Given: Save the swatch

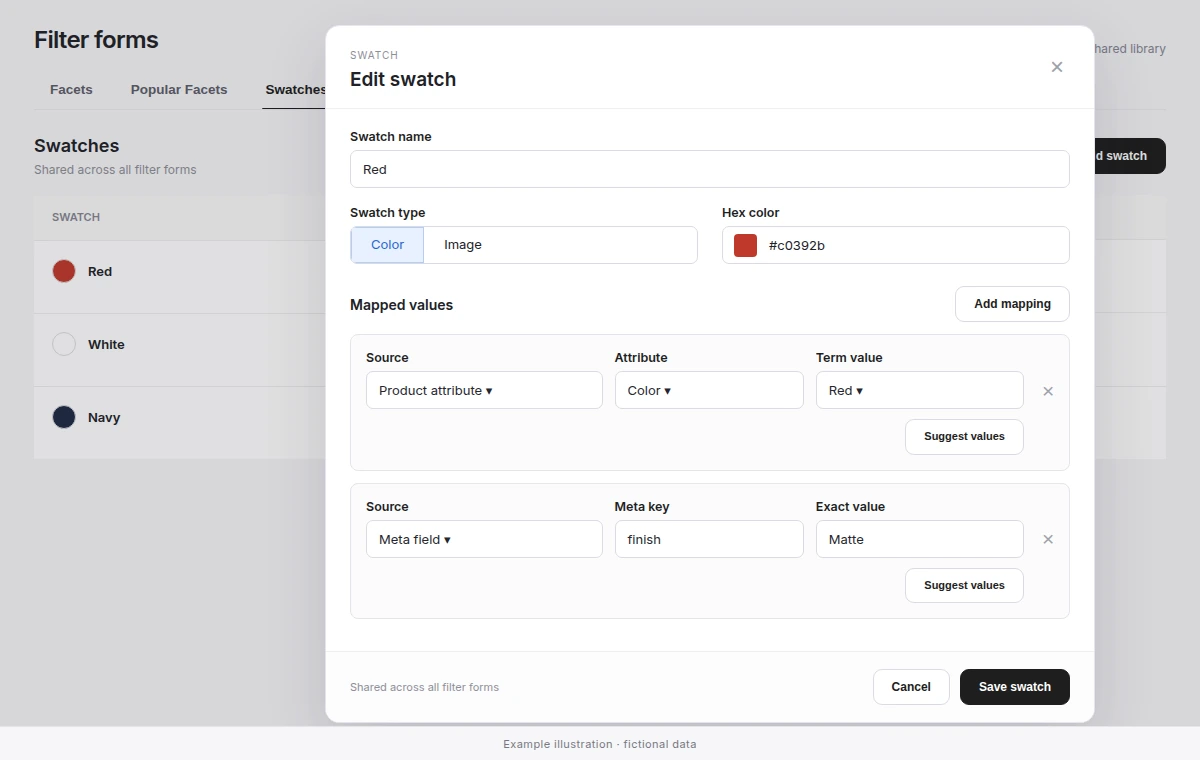Looking at the screenshot, I should click(x=1015, y=687).
